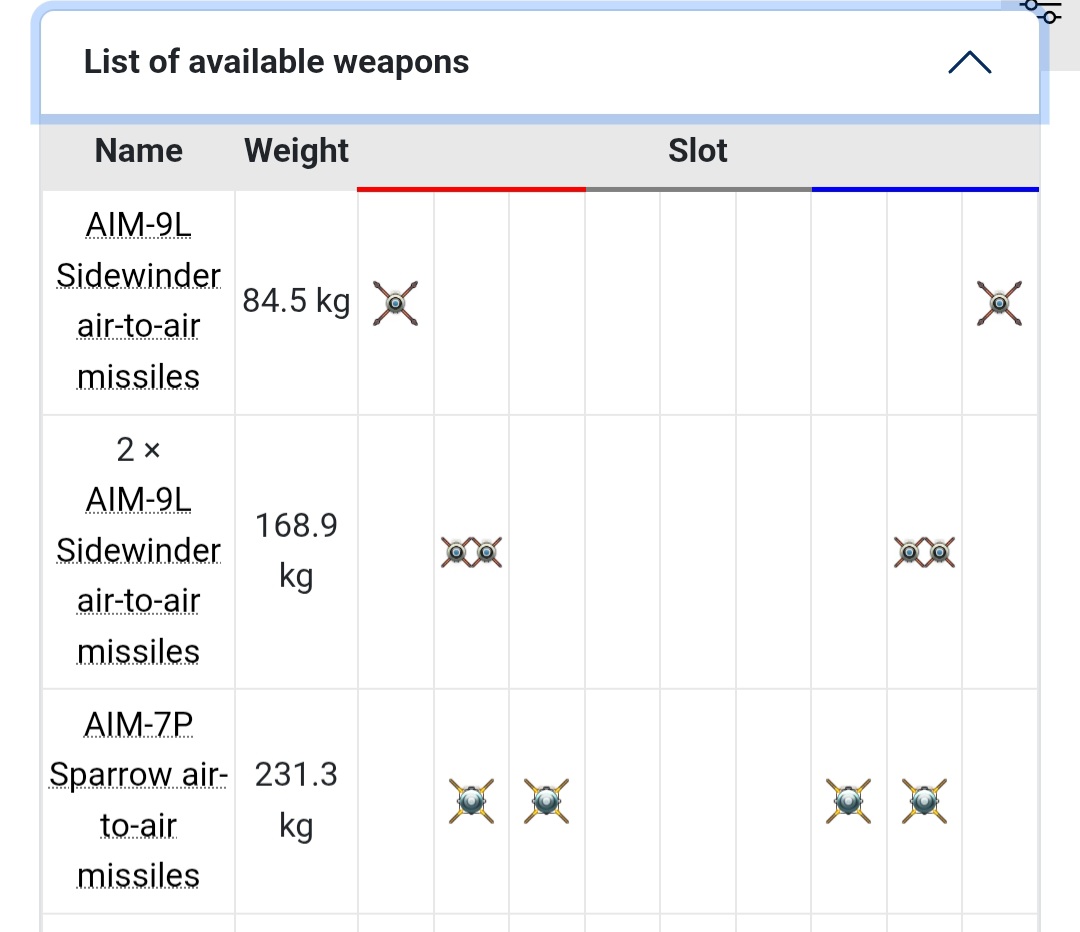This screenshot has width=1080, height=932.
Task: Click the double AIM-9L icon under the blue slots
Action: [x=924, y=552]
